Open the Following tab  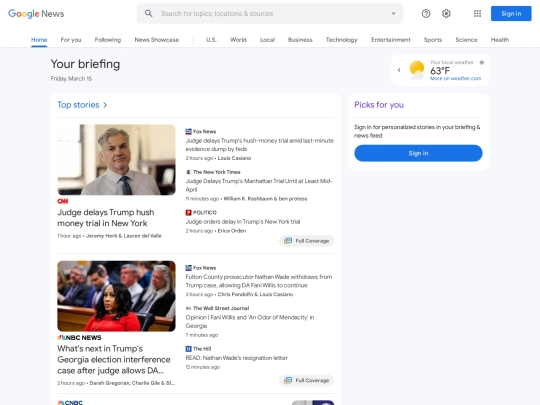pos(108,40)
